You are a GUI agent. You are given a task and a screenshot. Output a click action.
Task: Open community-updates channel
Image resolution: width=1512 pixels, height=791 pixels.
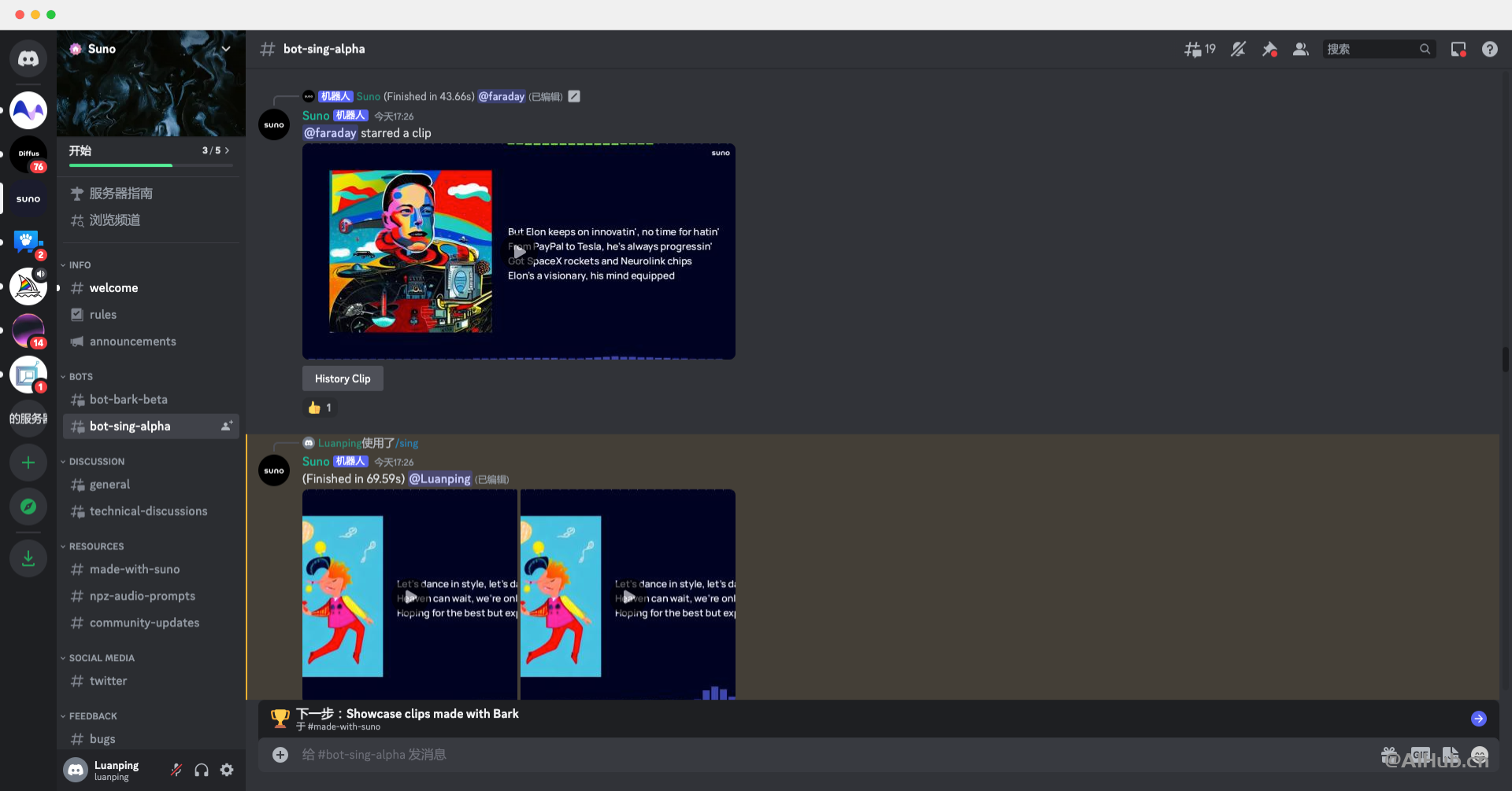click(x=151, y=623)
